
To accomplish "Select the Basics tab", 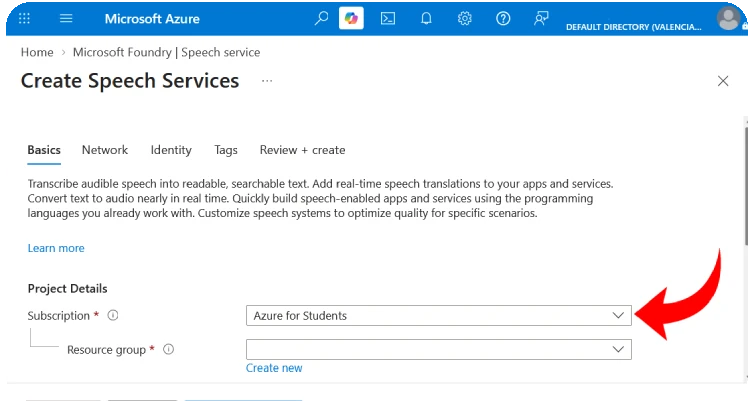I will (x=44, y=150).
